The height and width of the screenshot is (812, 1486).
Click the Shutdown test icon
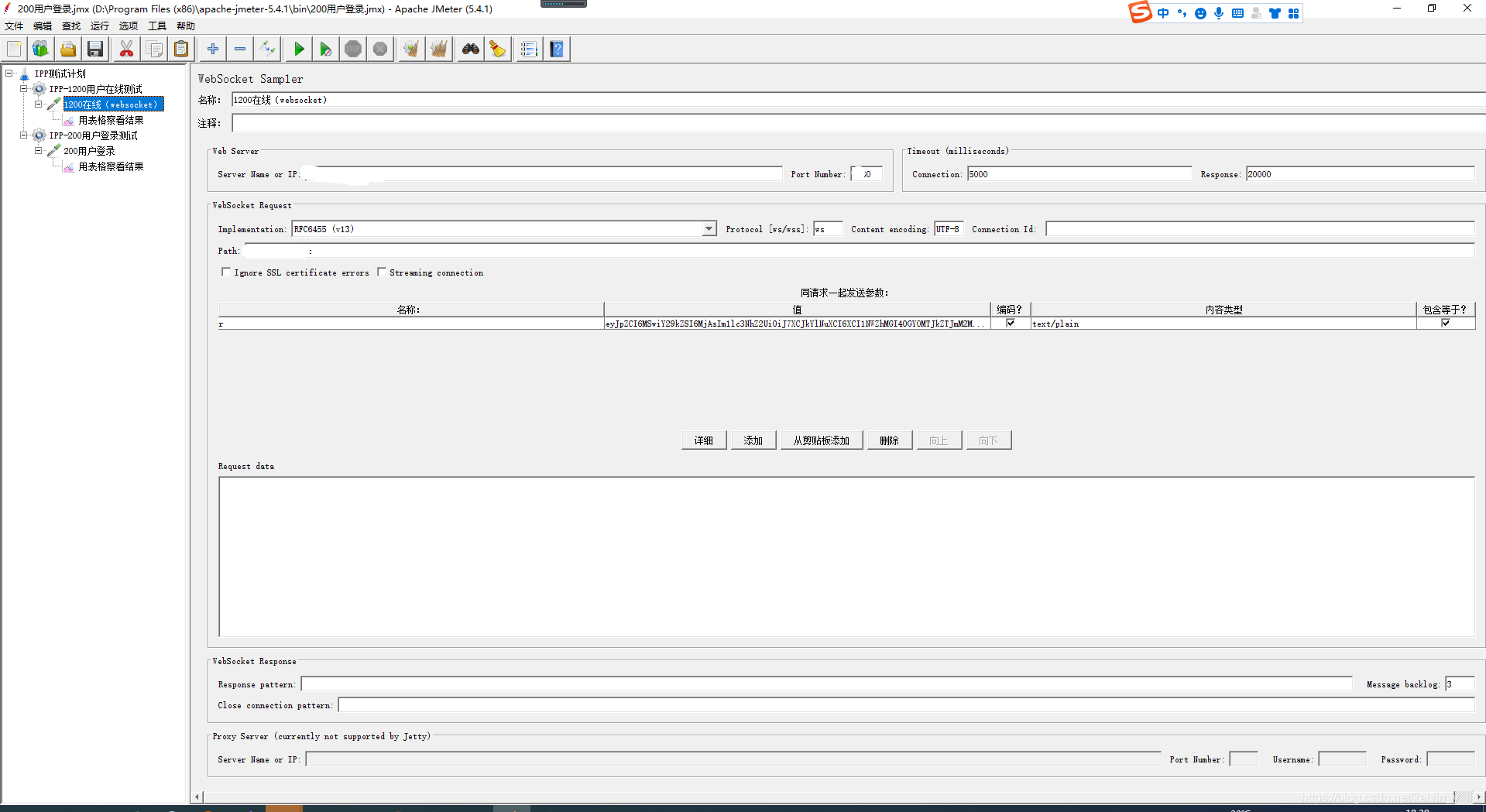380,50
